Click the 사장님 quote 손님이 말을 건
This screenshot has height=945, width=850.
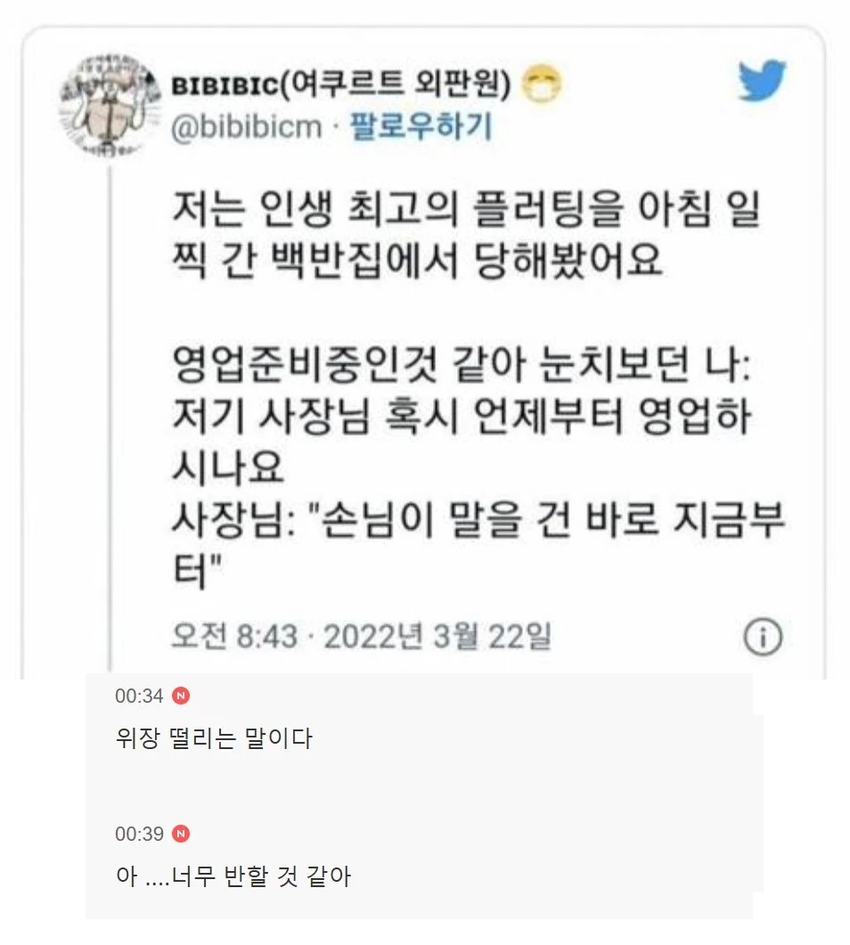pos(478,545)
